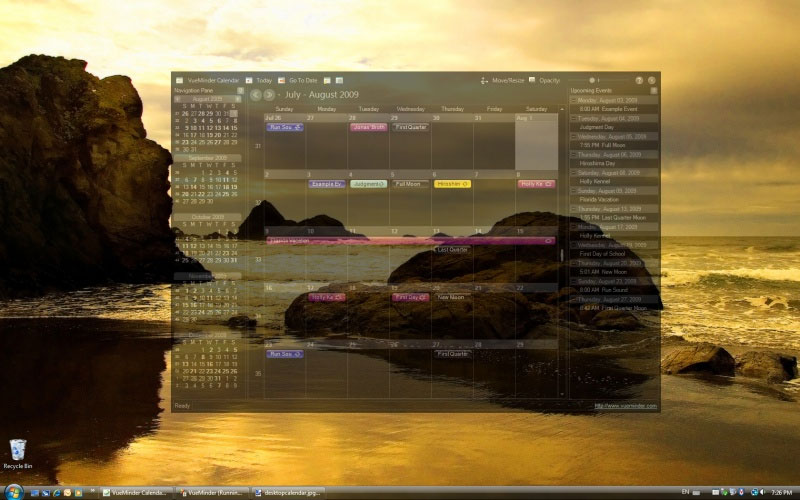800x500 pixels.
Task: Click the Opacity toolbar icon
Action: (x=532, y=80)
